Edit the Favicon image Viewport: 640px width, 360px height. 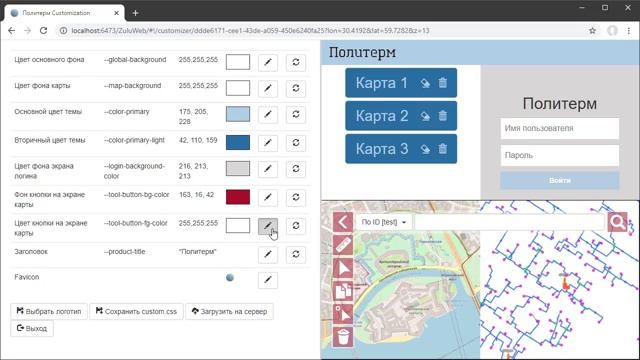click(268, 280)
